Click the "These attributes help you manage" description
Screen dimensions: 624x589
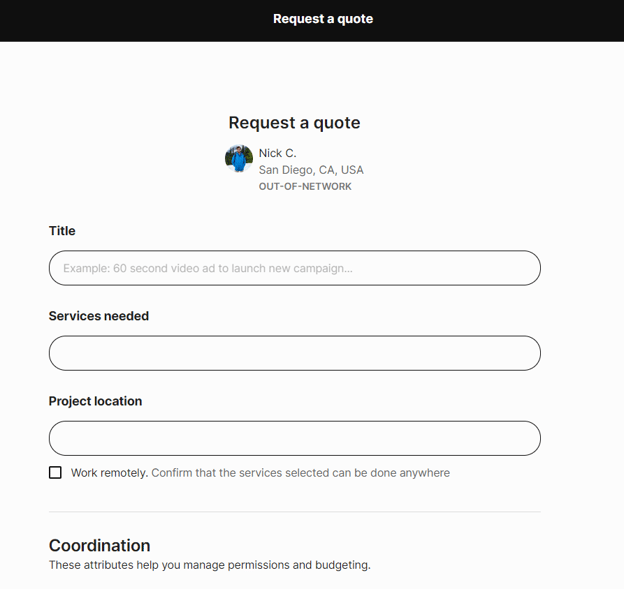[x=210, y=565]
